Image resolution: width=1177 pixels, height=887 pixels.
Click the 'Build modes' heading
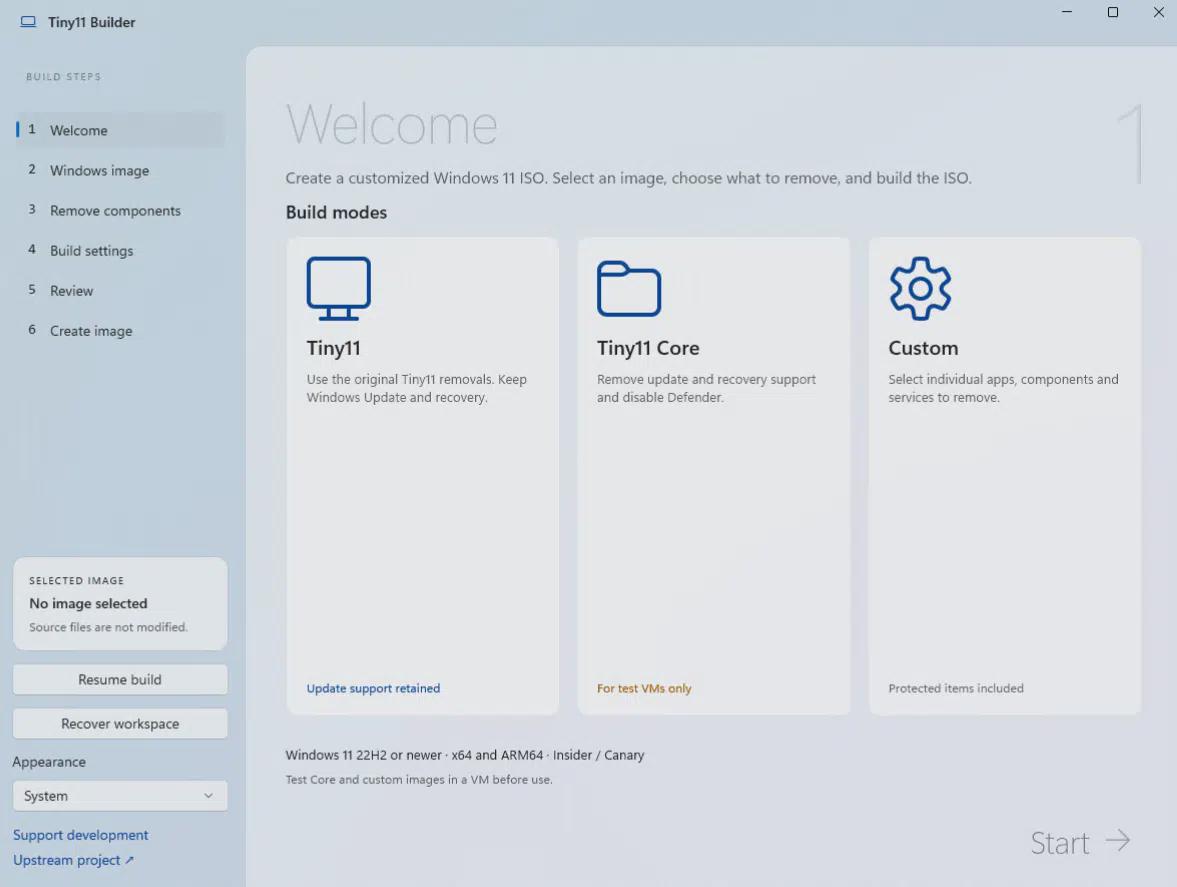point(336,212)
